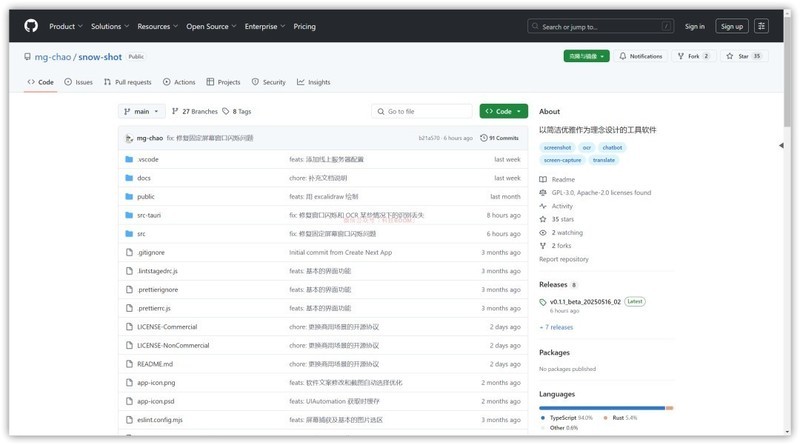Image resolution: width=800 pixels, height=445 pixels.
Task: Open the main branch selector
Action: click(x=141, y=111)
